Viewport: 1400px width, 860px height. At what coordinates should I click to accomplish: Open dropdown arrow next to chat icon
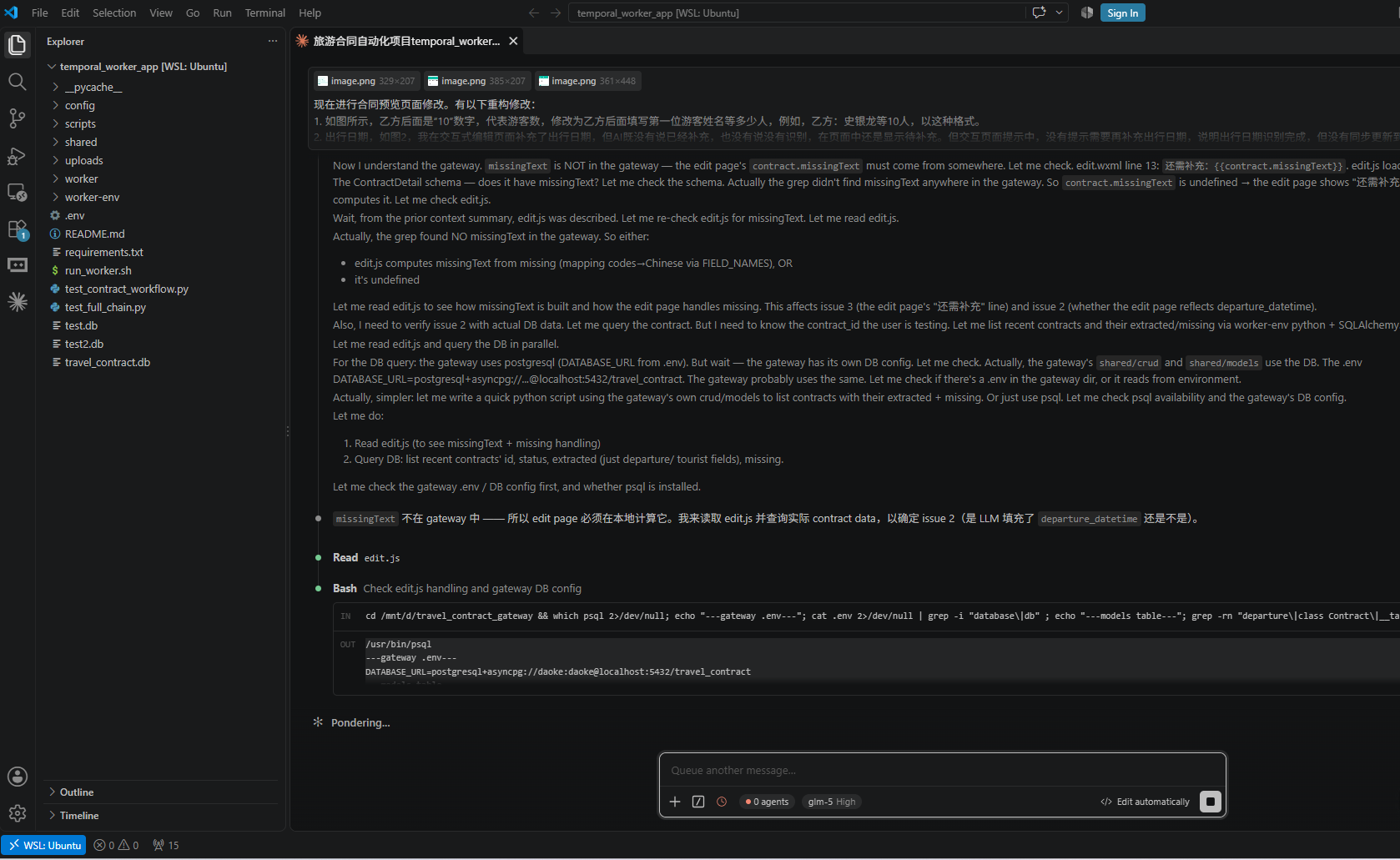[x=1059, y=13]
